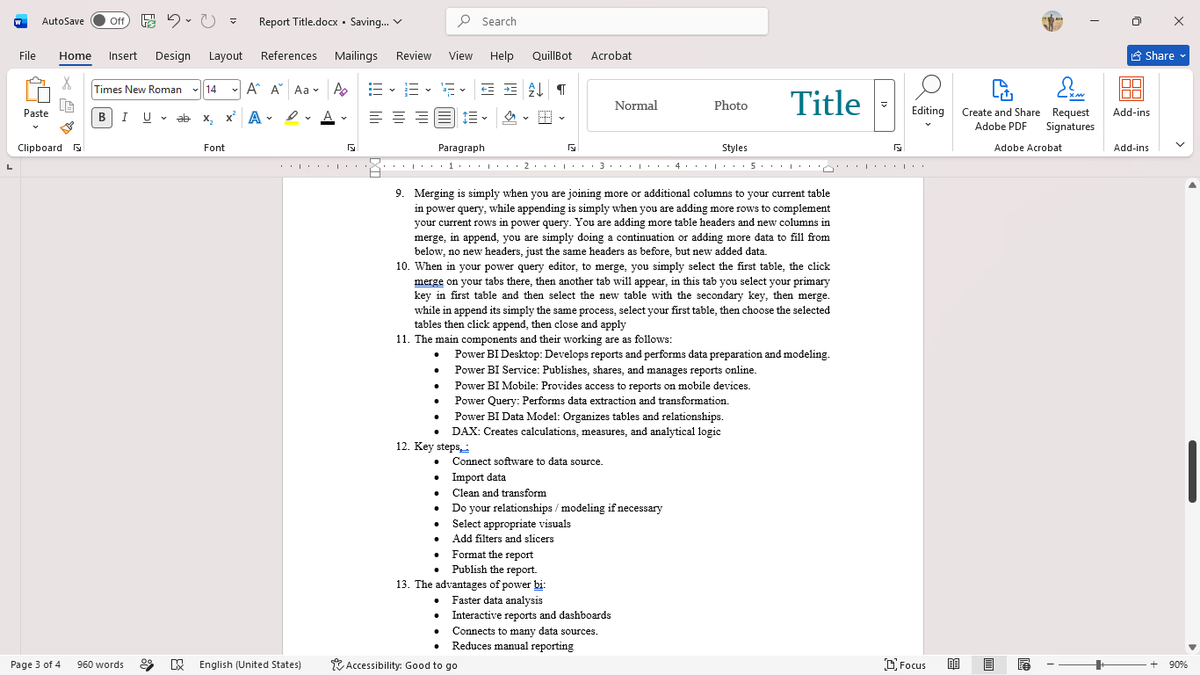The height and width of the screenshot is (675, 1200).
Task: Click English (United States) language
Action: [250, 665]
